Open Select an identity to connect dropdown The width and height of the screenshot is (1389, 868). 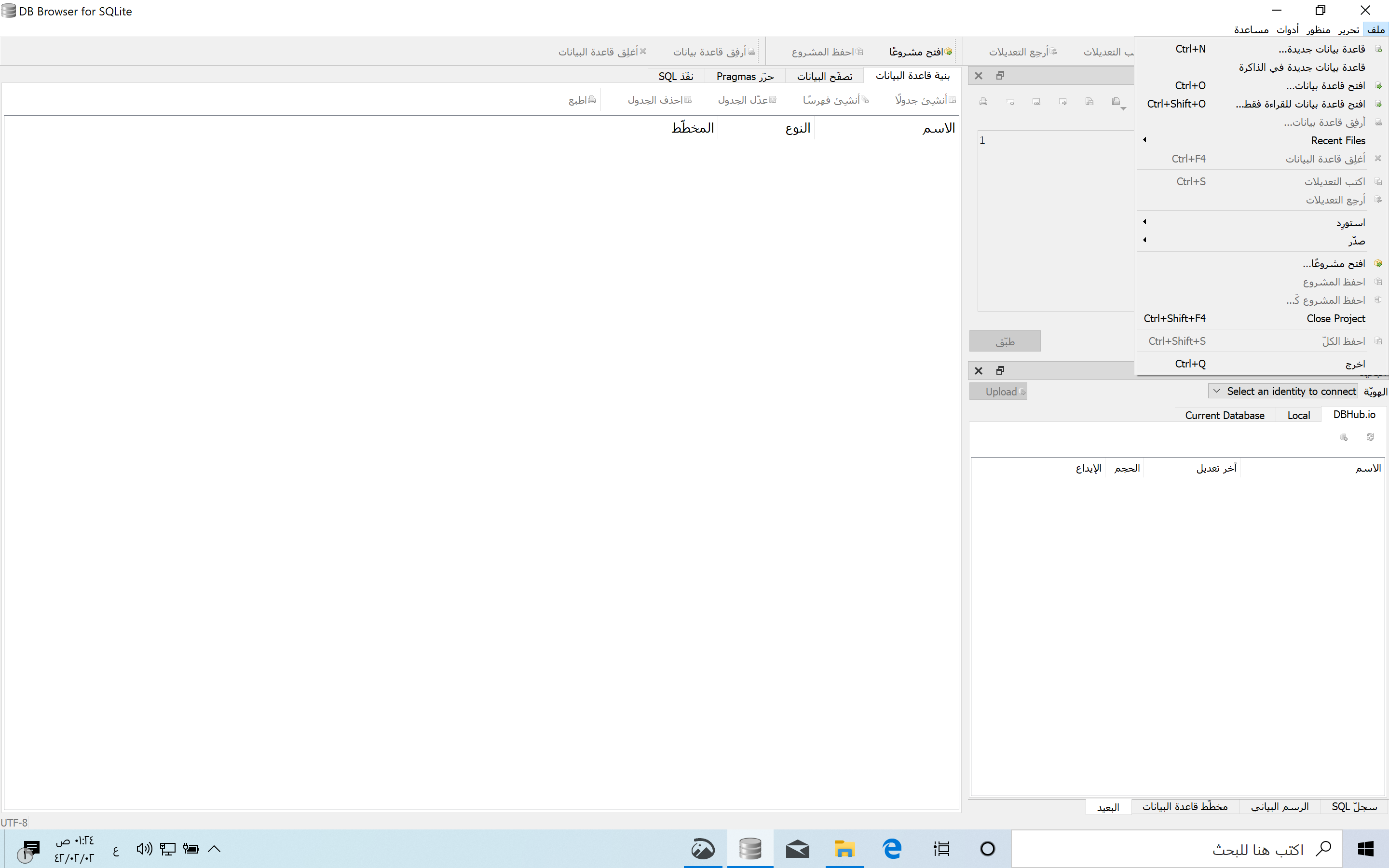1283,392
